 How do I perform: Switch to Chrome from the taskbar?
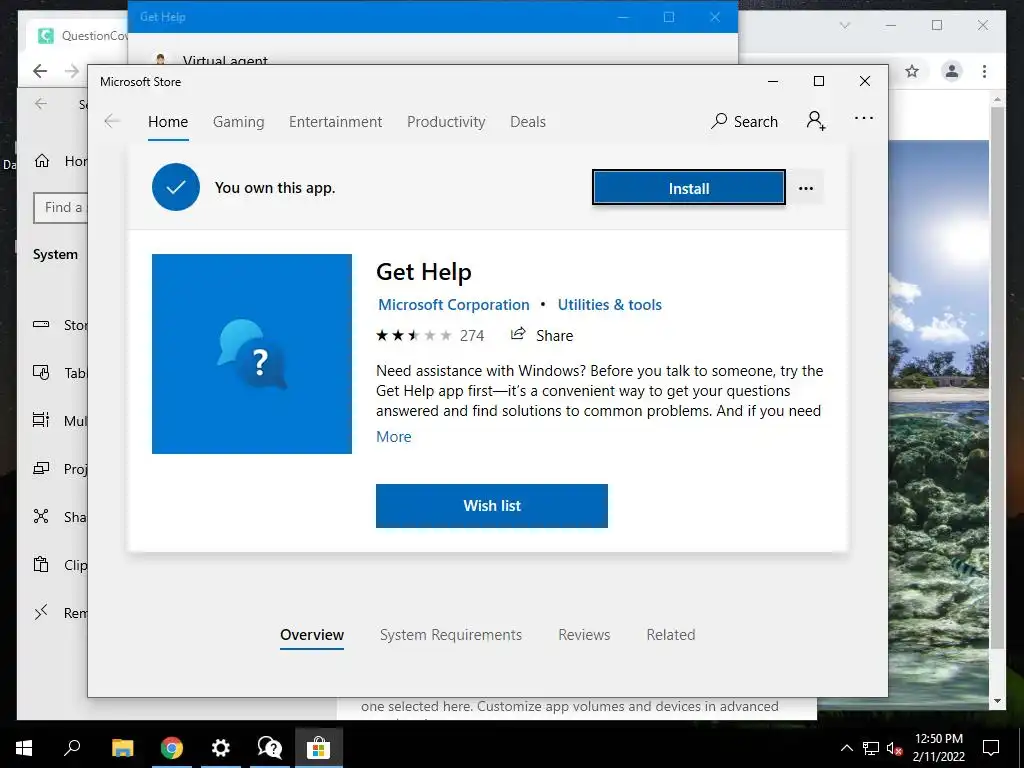click(x=172, y=748)
